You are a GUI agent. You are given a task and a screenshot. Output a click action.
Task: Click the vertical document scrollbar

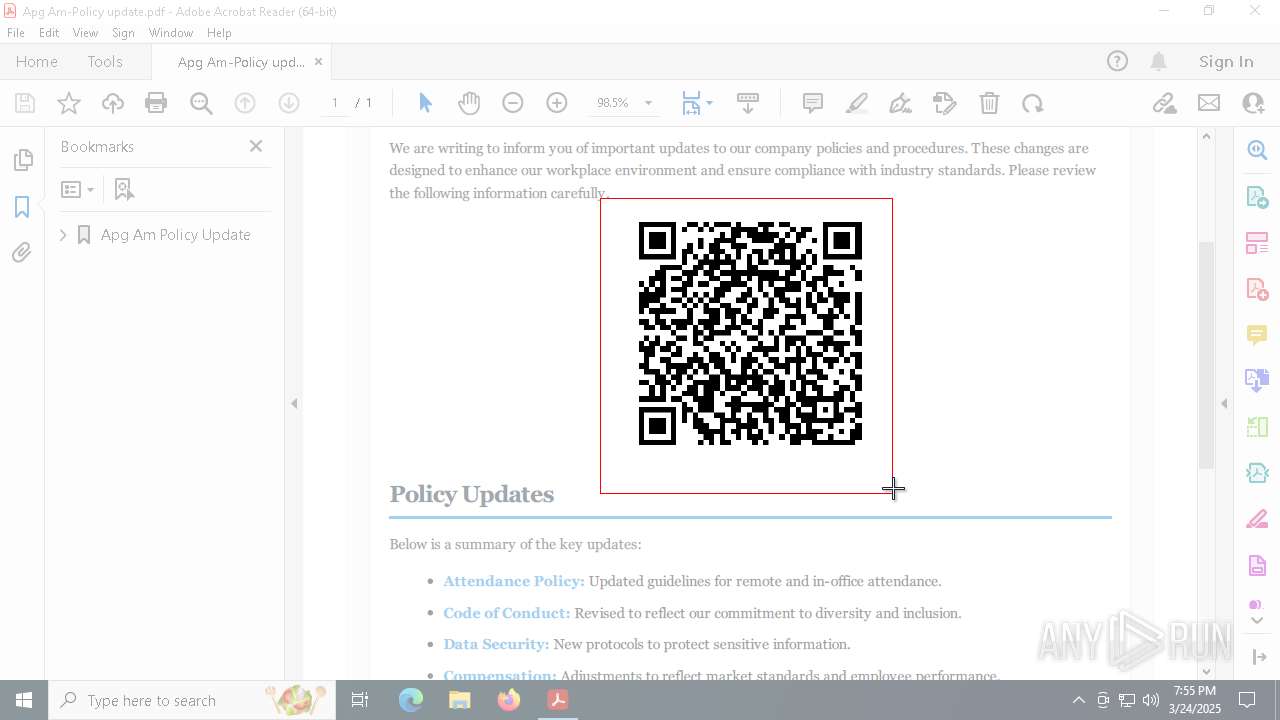[1206, 355]
